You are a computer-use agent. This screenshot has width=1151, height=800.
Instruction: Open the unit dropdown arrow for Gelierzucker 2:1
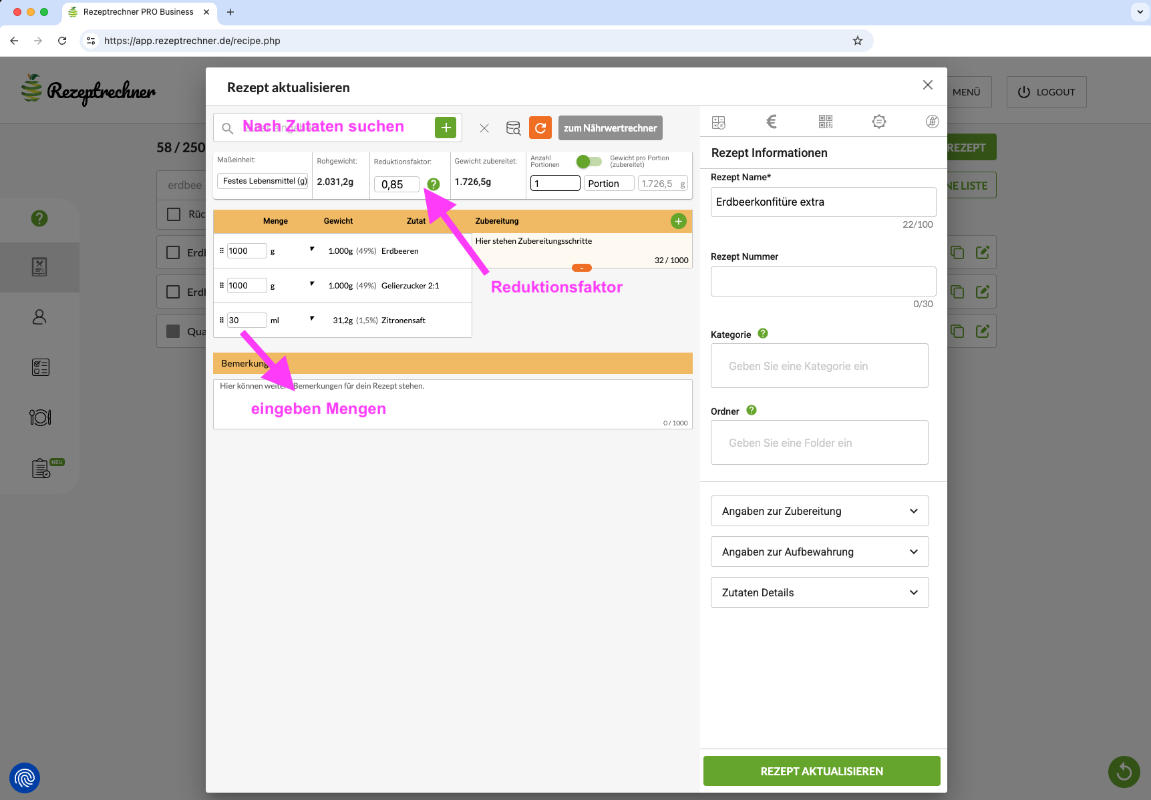(x=312, y=284)
